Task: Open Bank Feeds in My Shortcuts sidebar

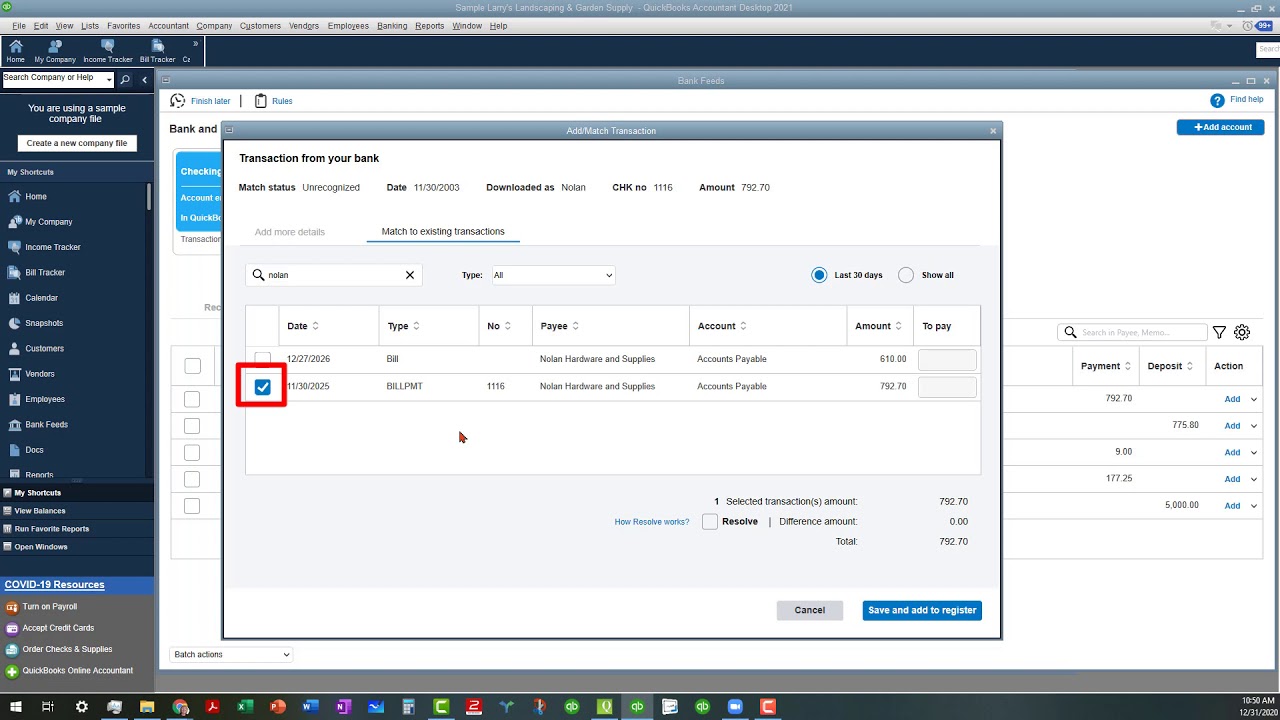Action: click(46, 425)
